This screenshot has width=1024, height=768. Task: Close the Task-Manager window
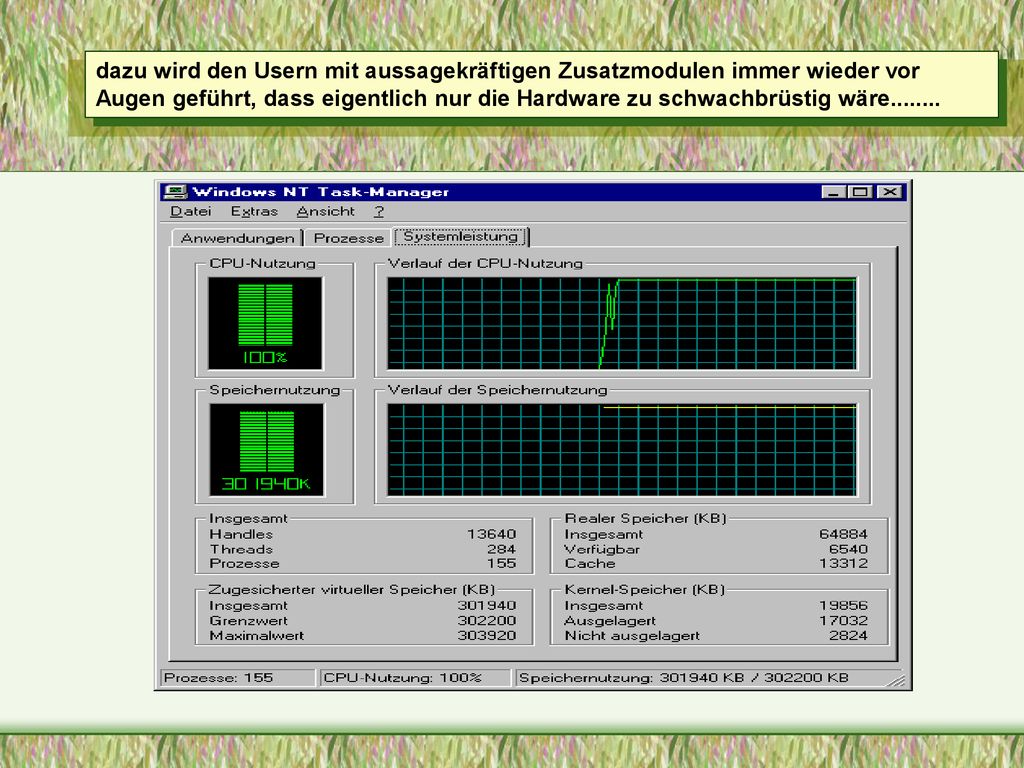(x=889, y=192)
